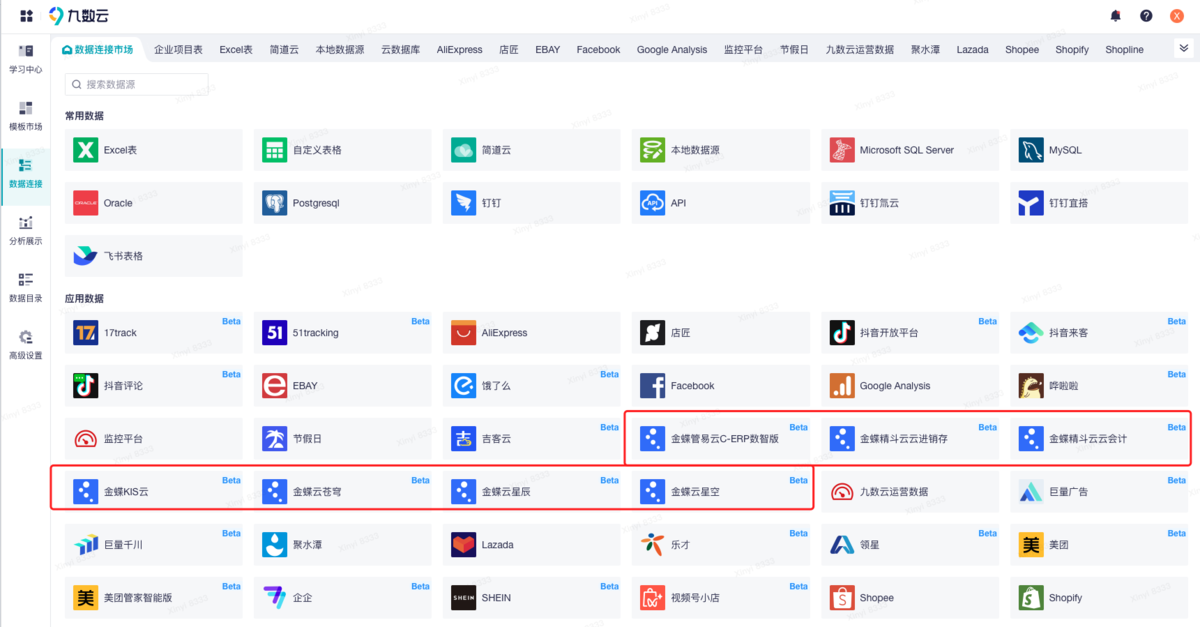Open the 店匠 card under 应用数据
The width and height of the screenshot is (1200, 627).
point(721,333)
